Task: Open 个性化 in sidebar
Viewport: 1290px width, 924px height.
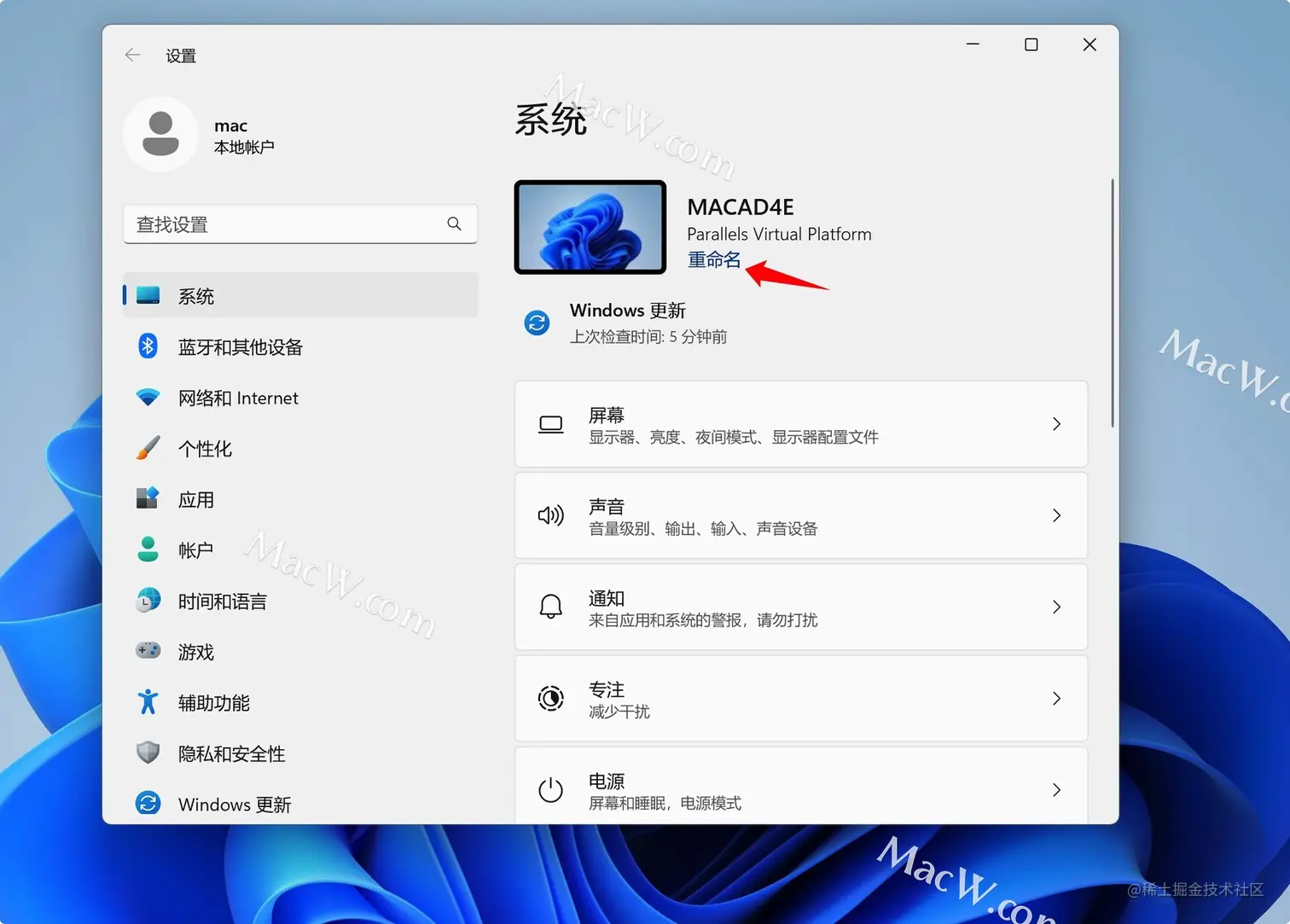Action: (x=300, y=448)
